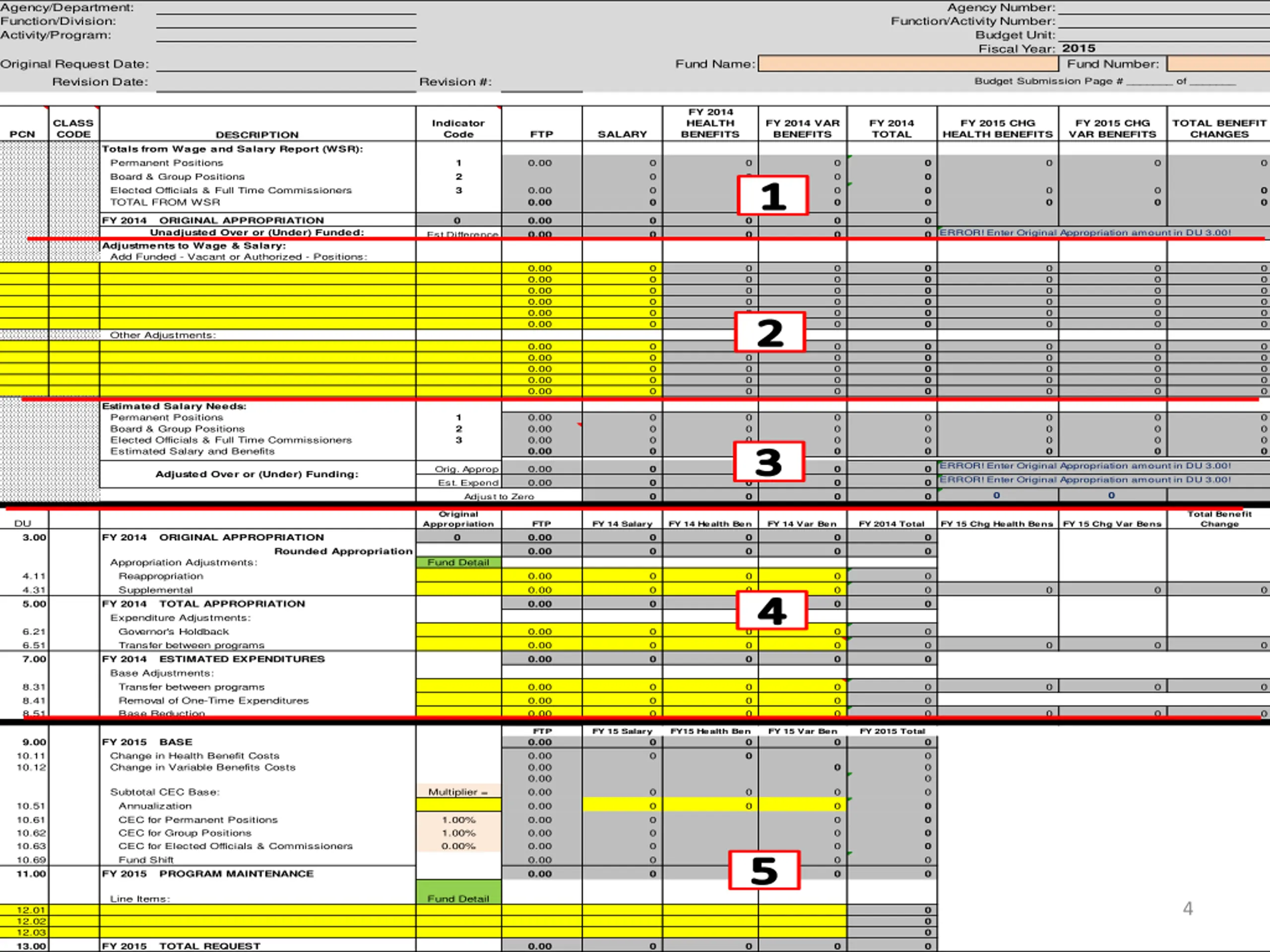Select 'FY 2015 PROGRAM MAINTENANCE' label
This screenshot has height=952, width=1270.
208,873
